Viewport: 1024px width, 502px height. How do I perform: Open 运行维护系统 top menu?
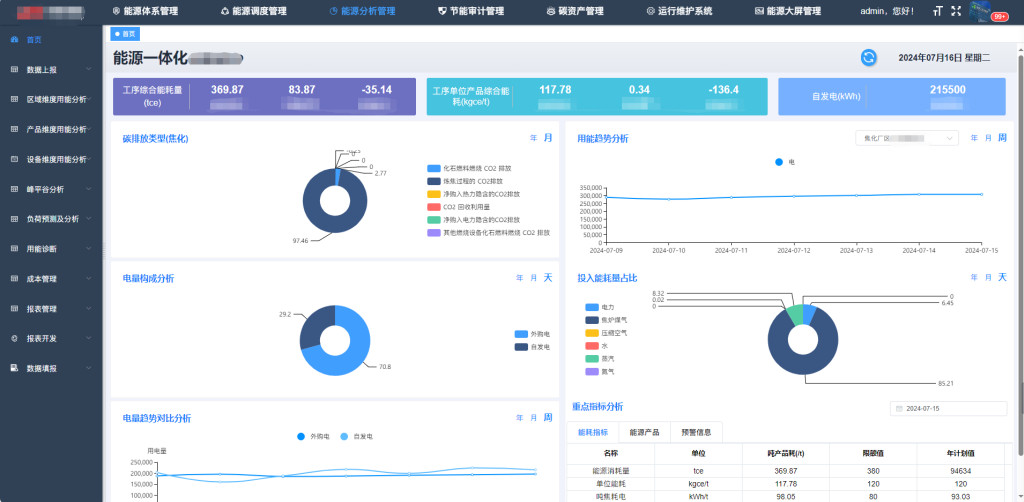679,11
